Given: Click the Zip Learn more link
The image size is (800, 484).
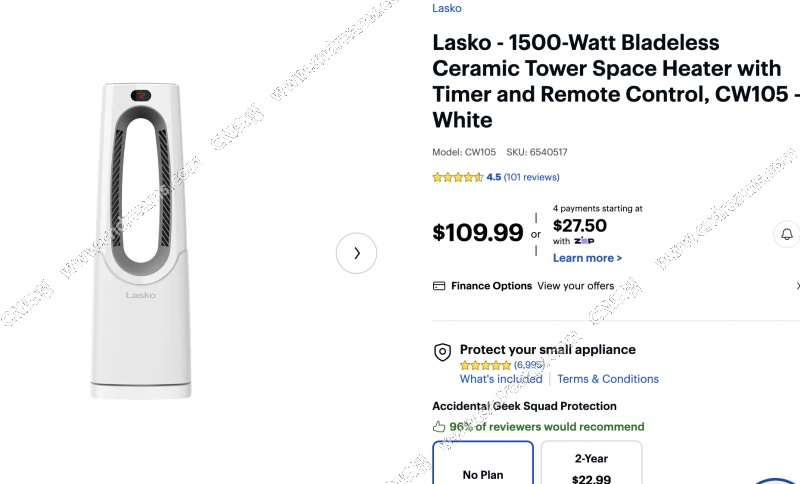Looking at the screenshot, I should coord(587,258).
